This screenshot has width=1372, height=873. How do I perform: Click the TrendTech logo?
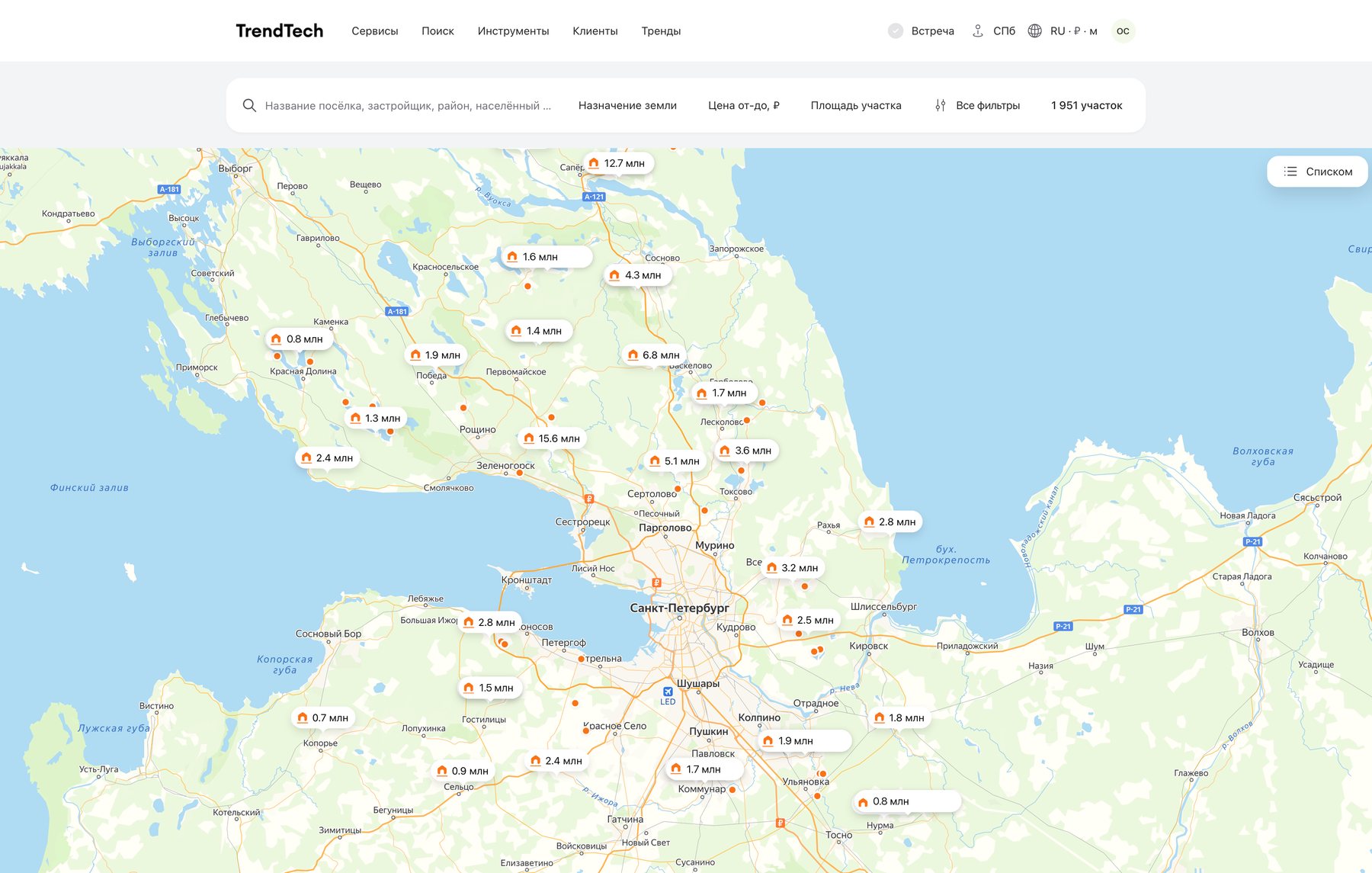279,30
